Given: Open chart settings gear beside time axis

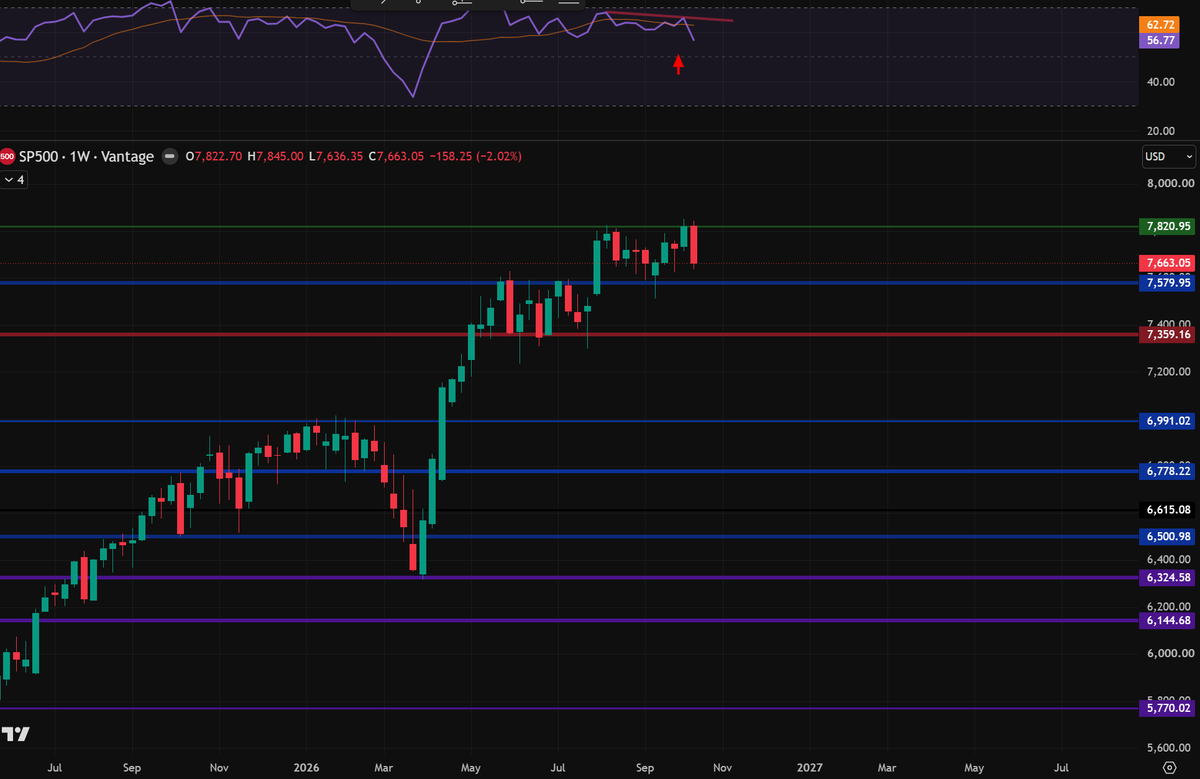Looking at the screenshot, I should click(x=1169, y=767).
